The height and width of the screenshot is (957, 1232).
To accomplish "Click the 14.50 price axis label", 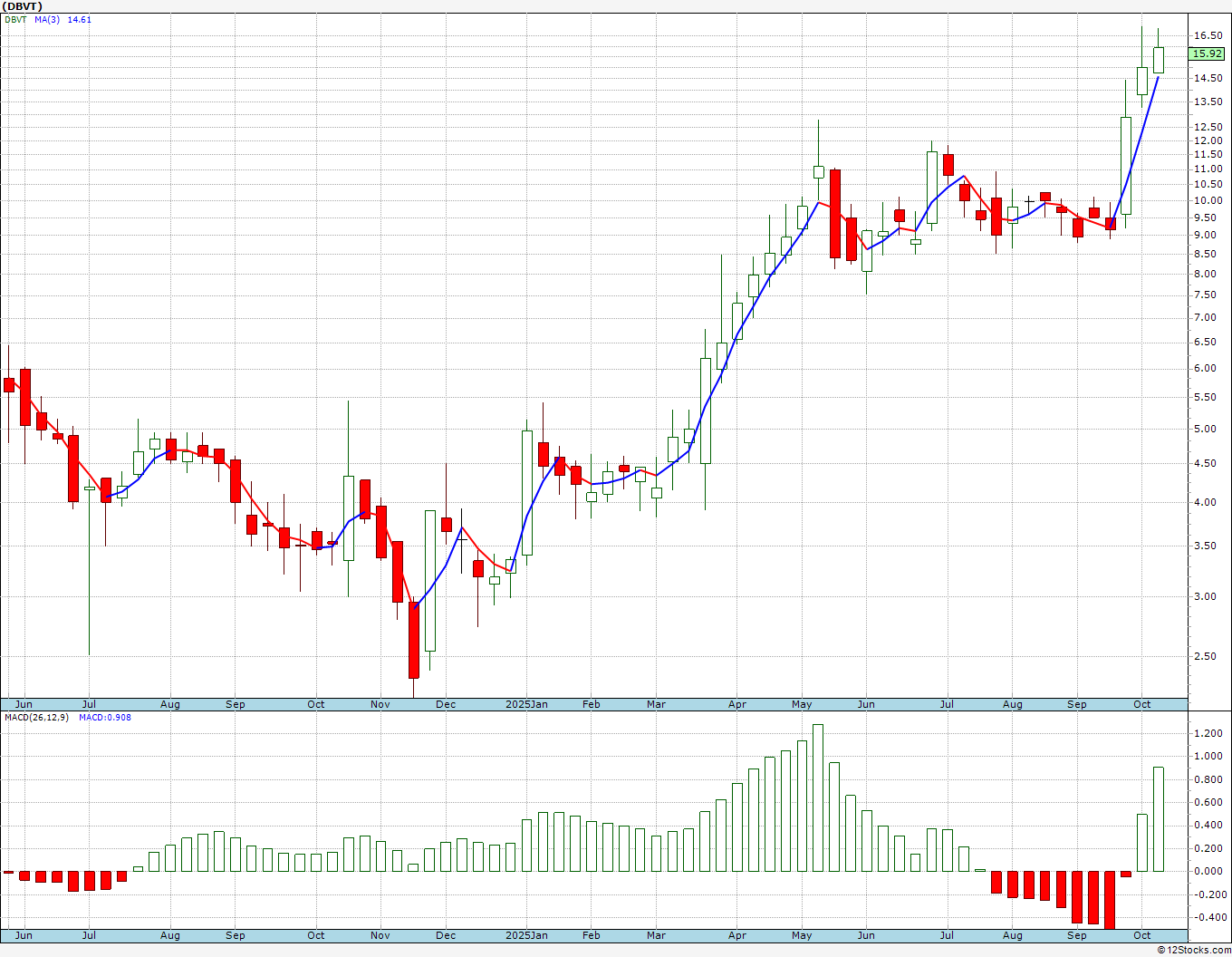I will [1208, 78].
